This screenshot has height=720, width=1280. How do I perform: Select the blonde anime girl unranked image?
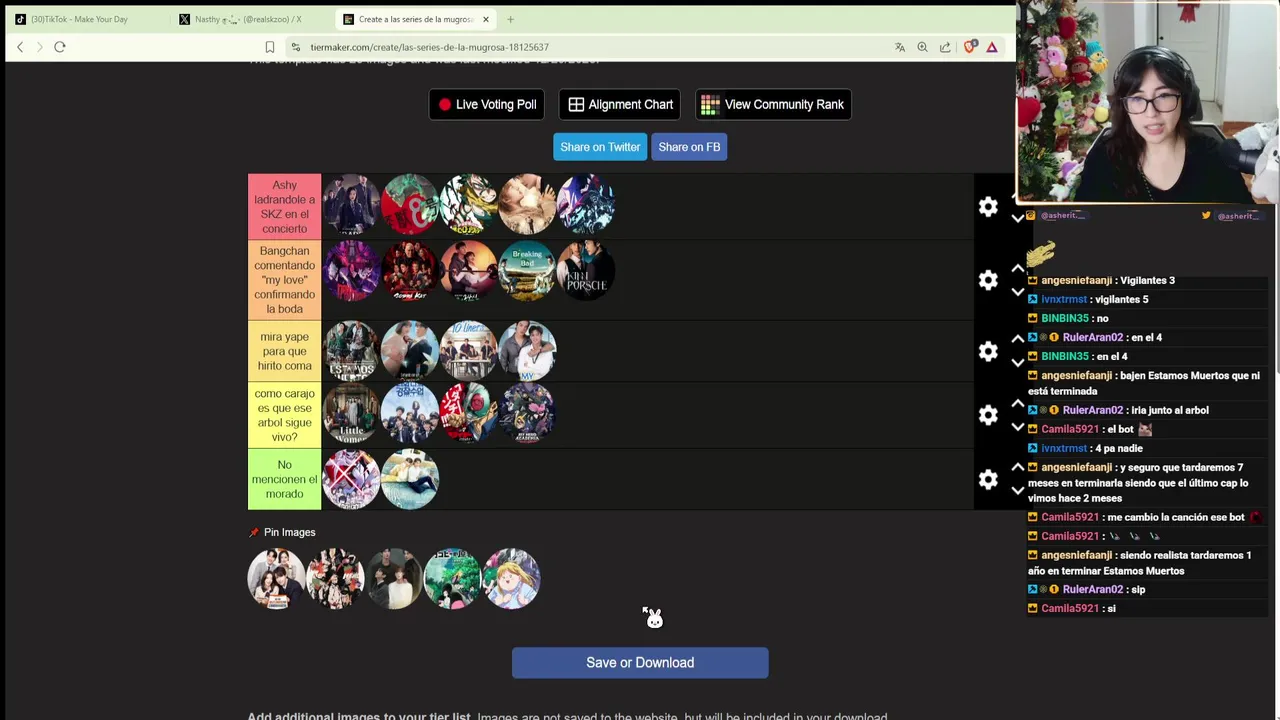pos(511,578)
